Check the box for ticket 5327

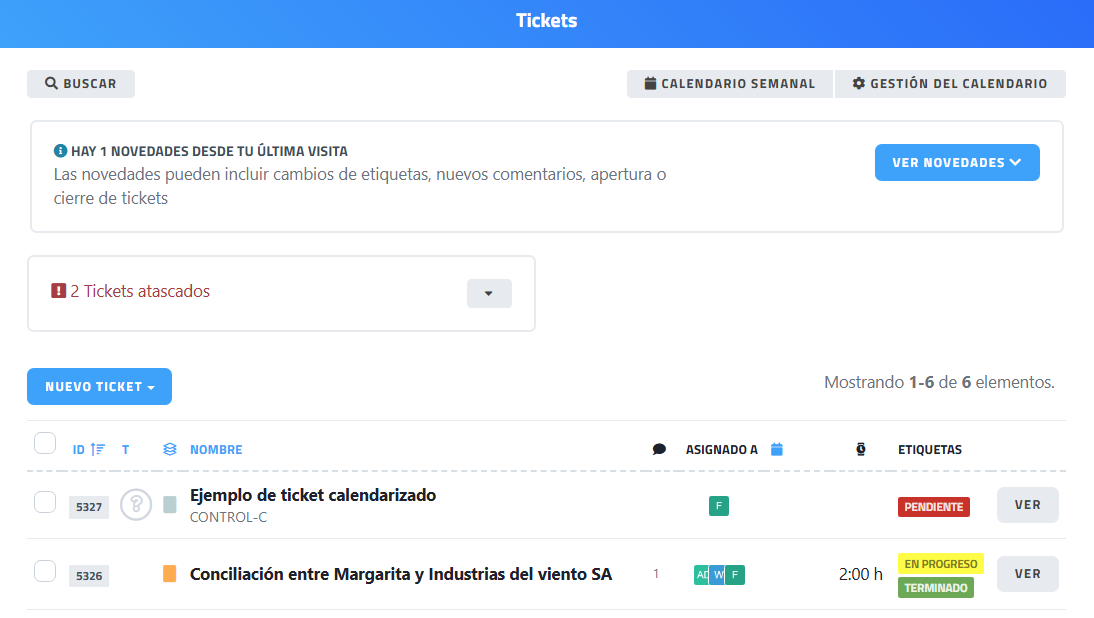click(x=45, y=502)
